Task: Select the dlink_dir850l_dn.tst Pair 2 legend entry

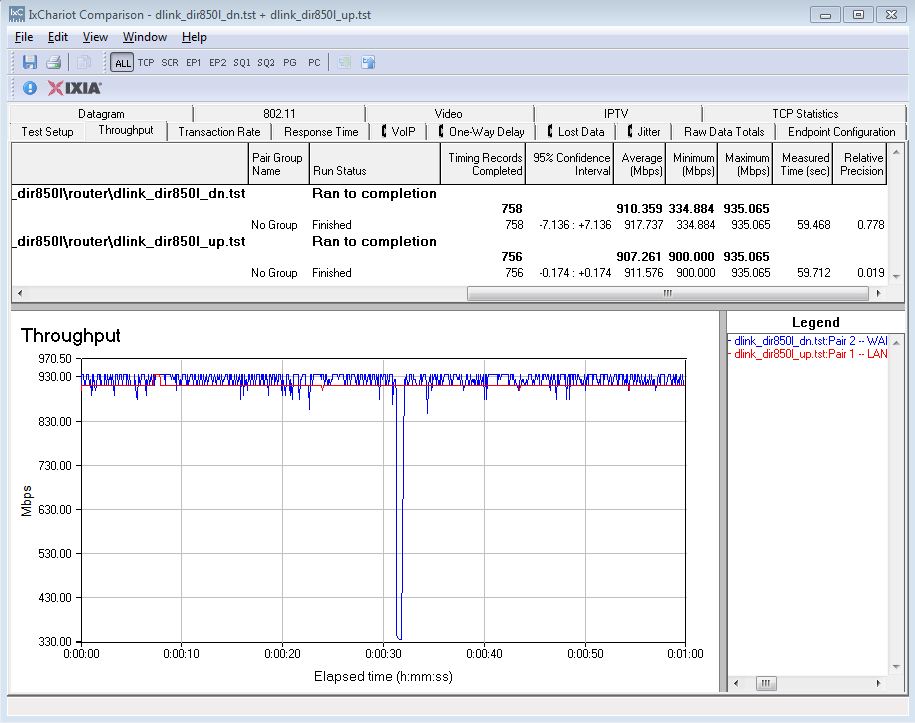Action: click(x=809, y=341)
